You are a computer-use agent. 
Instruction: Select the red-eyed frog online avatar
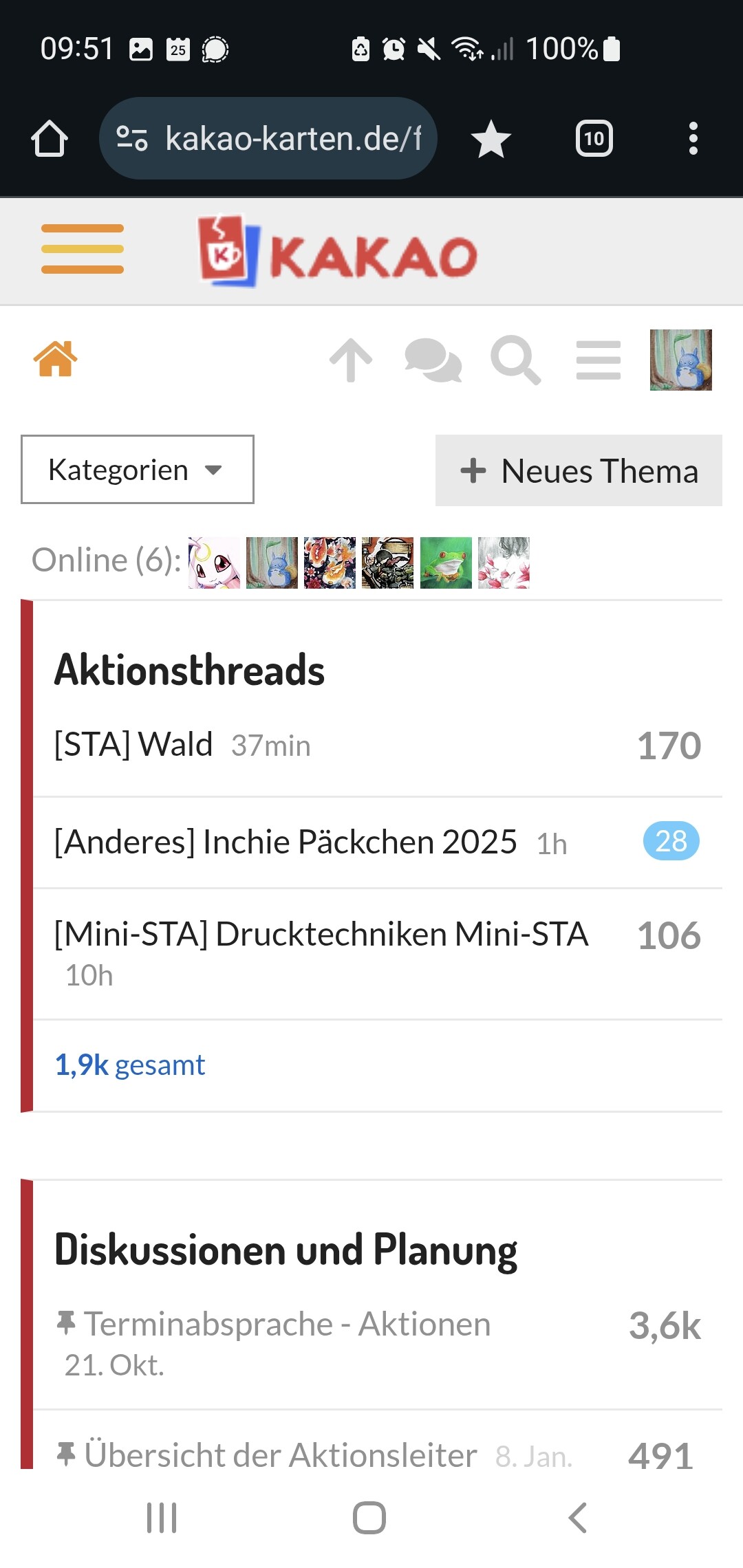coord(446,563)
